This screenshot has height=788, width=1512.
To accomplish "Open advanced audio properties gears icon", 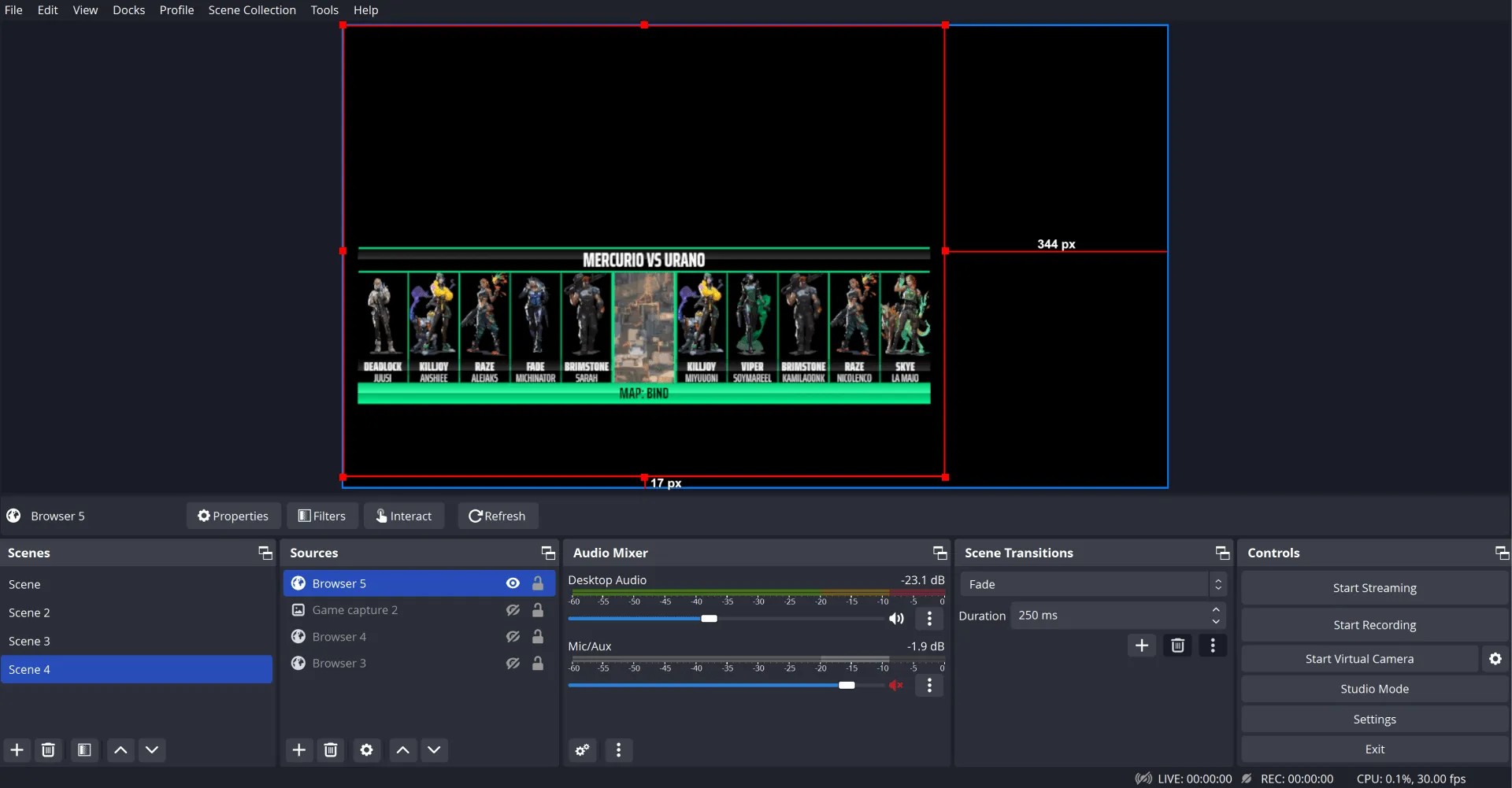I will coord(583,750).
